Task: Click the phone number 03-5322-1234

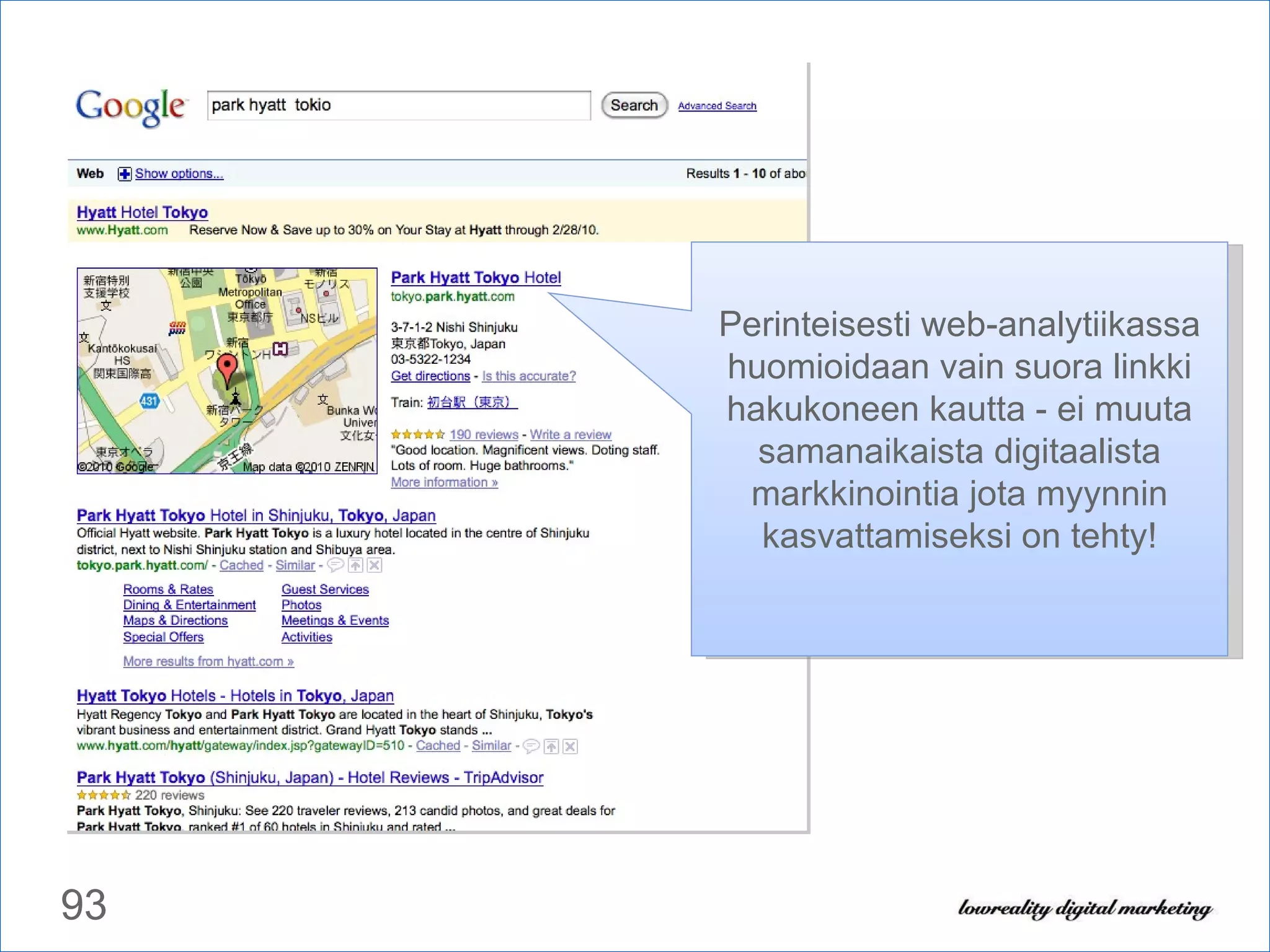Action: [x=430, y=359]
